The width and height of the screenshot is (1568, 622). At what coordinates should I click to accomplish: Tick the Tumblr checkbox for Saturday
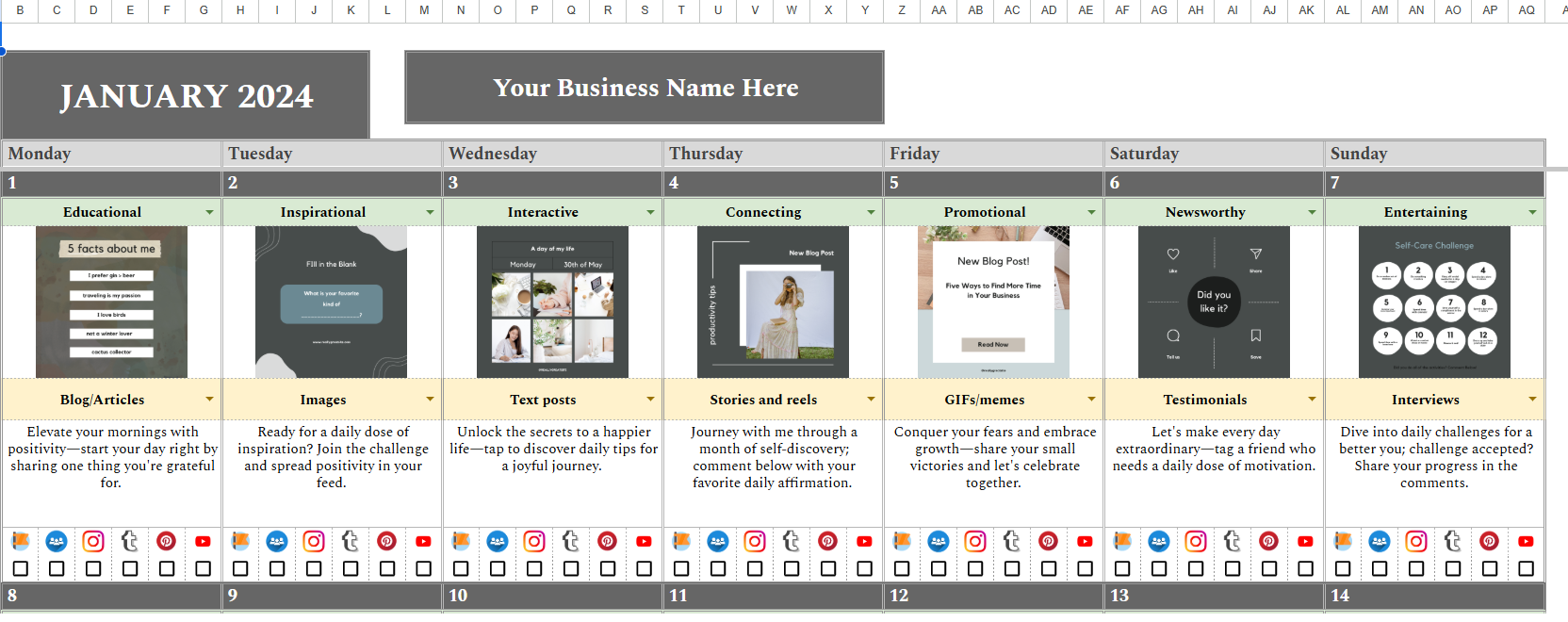coord(1233,568)
